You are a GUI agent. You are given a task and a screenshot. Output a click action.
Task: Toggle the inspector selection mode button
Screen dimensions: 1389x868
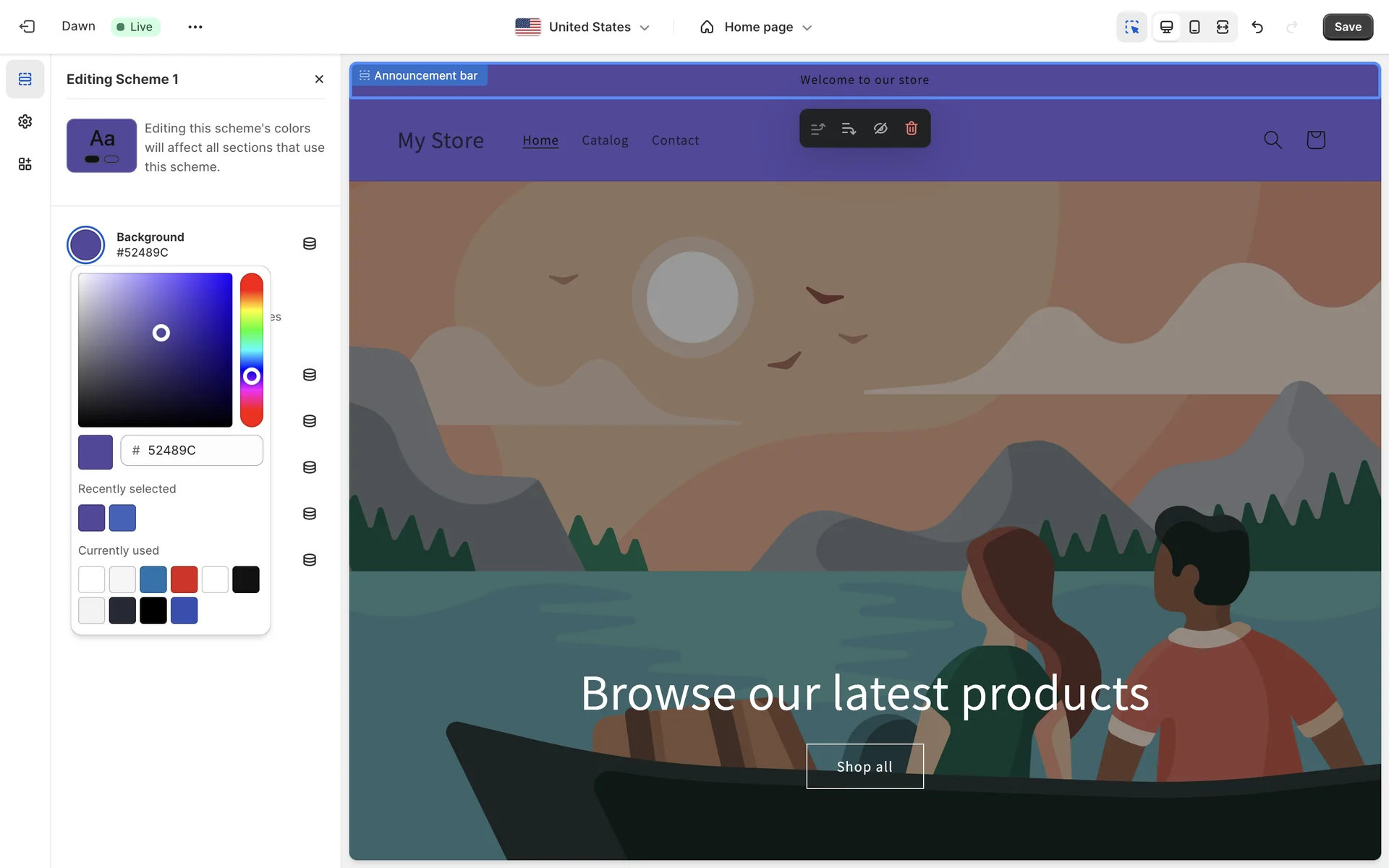coord(1131,27)
